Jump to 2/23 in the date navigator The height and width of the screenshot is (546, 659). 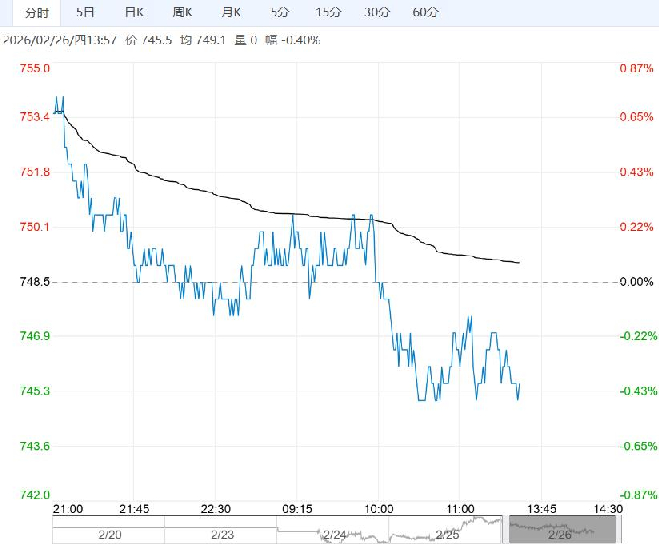222,535
